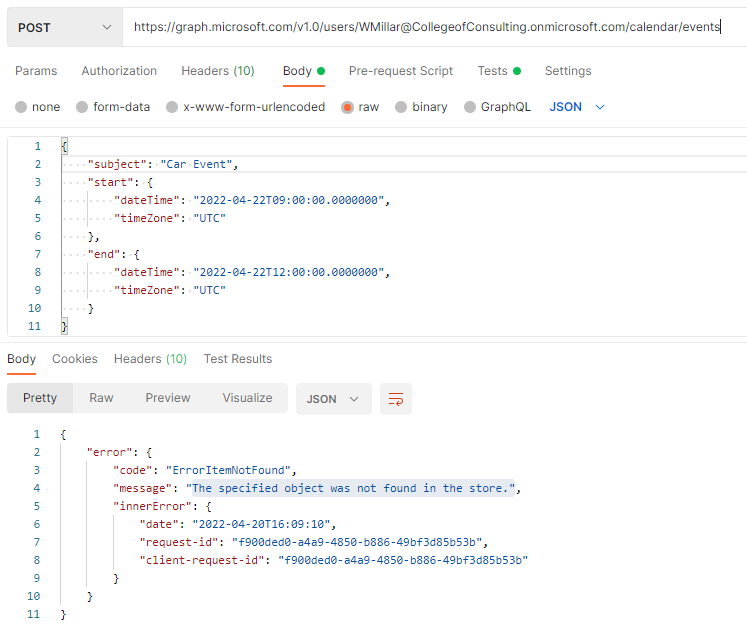Toggle the wrap lines icon in response
This screenshot has height=631, width=747.
[396, 399]
